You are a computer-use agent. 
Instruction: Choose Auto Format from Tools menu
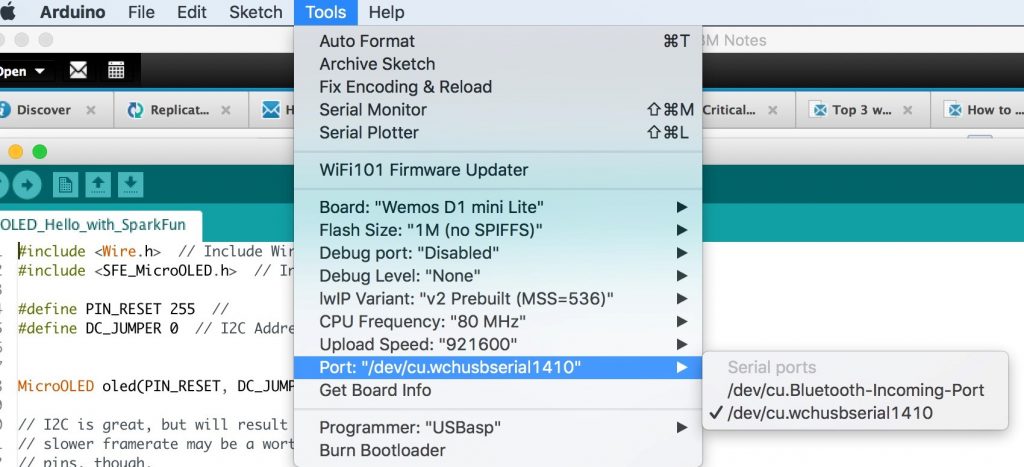498,41
